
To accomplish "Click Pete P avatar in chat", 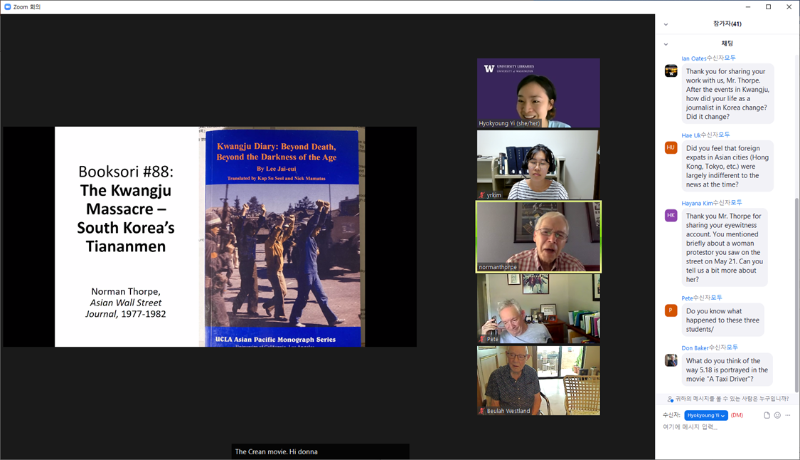I will pyautogui.click(x=671, y=310).
